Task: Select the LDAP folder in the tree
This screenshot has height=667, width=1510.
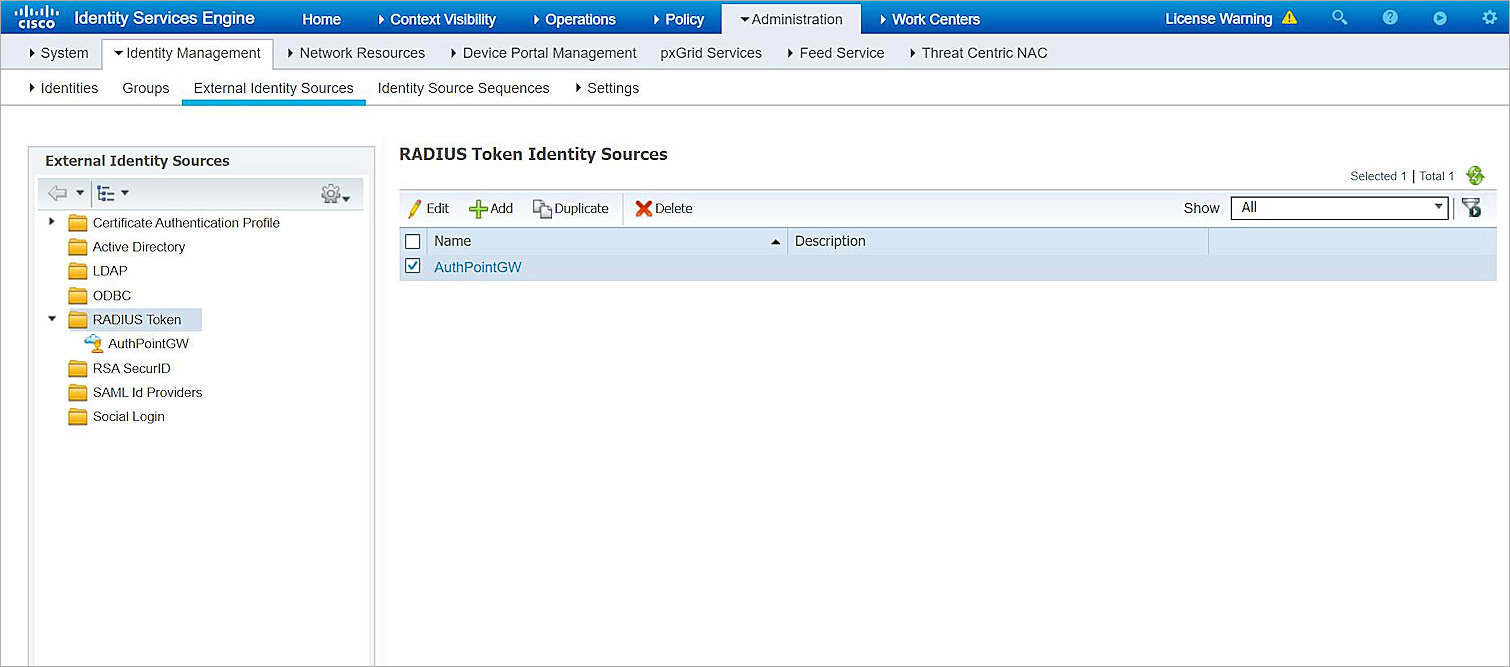Action: pos(108,270)
